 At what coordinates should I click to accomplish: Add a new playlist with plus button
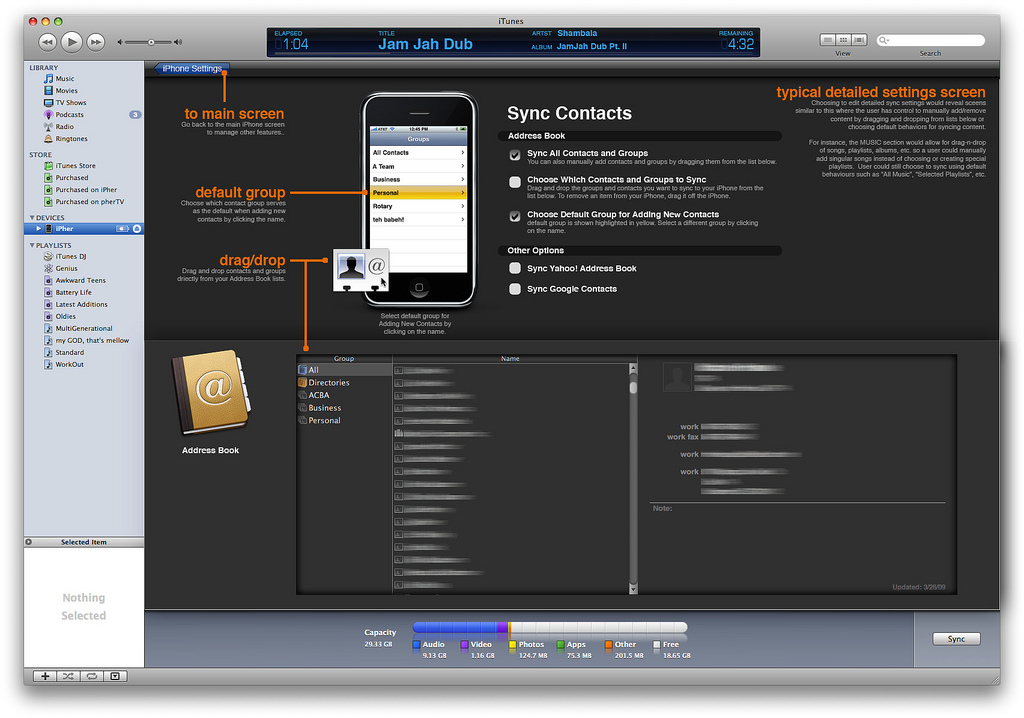tap(44, 676)
